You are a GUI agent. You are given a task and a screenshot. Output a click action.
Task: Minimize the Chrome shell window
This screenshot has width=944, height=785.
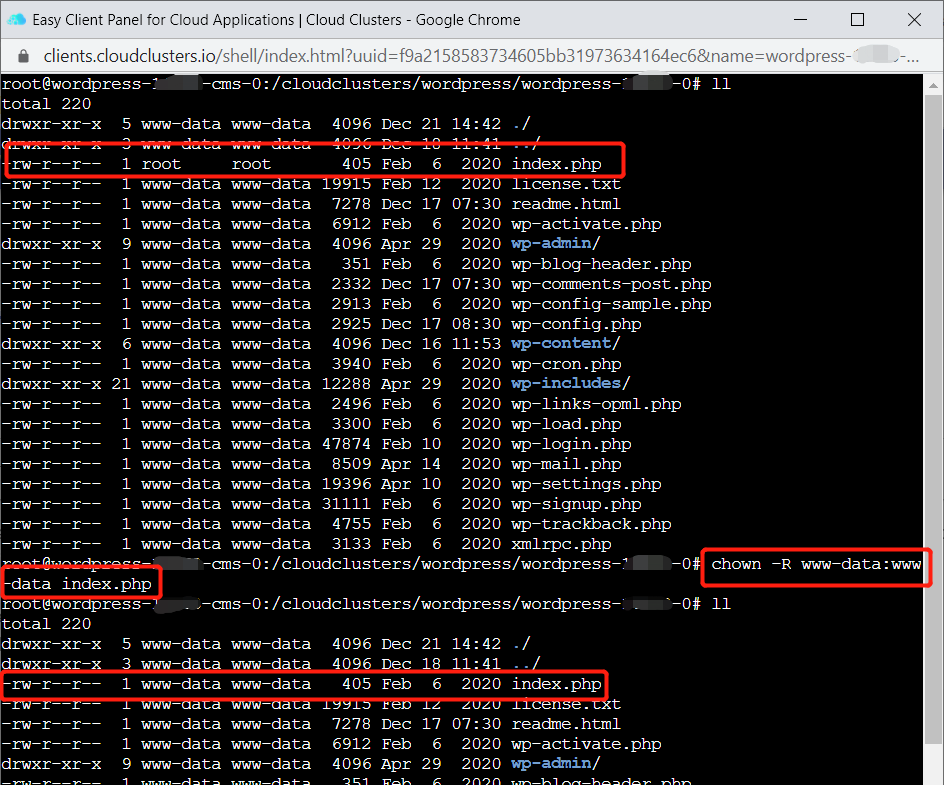click(x=803, y=20)
